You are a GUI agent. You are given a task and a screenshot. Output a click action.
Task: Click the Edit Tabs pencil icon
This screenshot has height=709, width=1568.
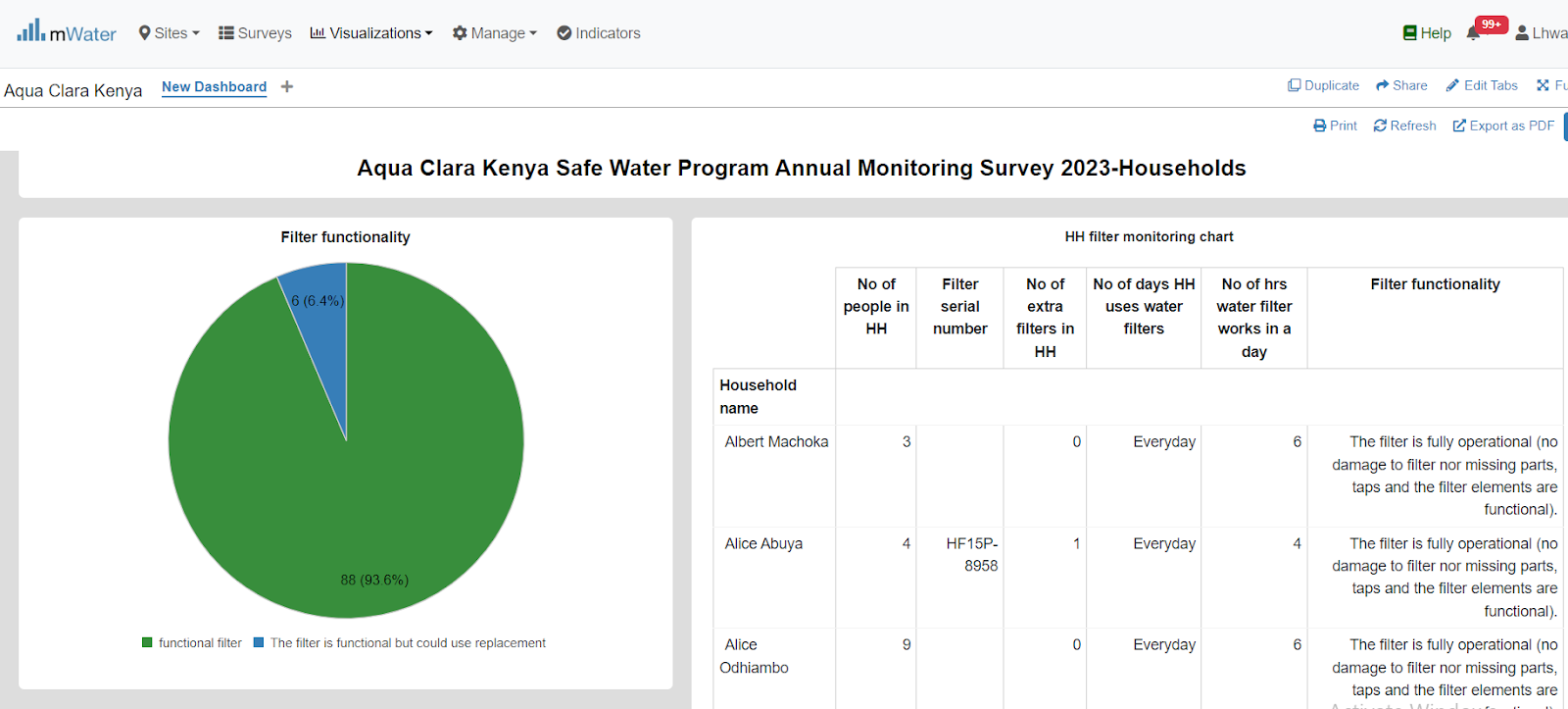(1452, 85)
